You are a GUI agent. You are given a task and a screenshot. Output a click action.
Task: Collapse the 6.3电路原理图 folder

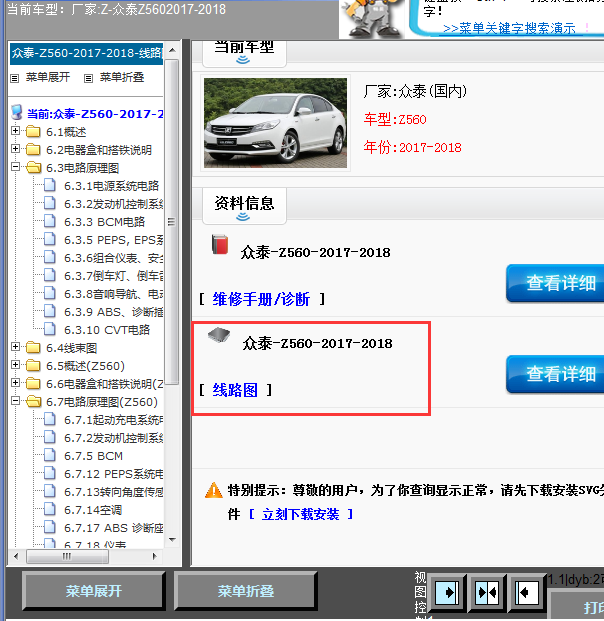coord(15,167)
